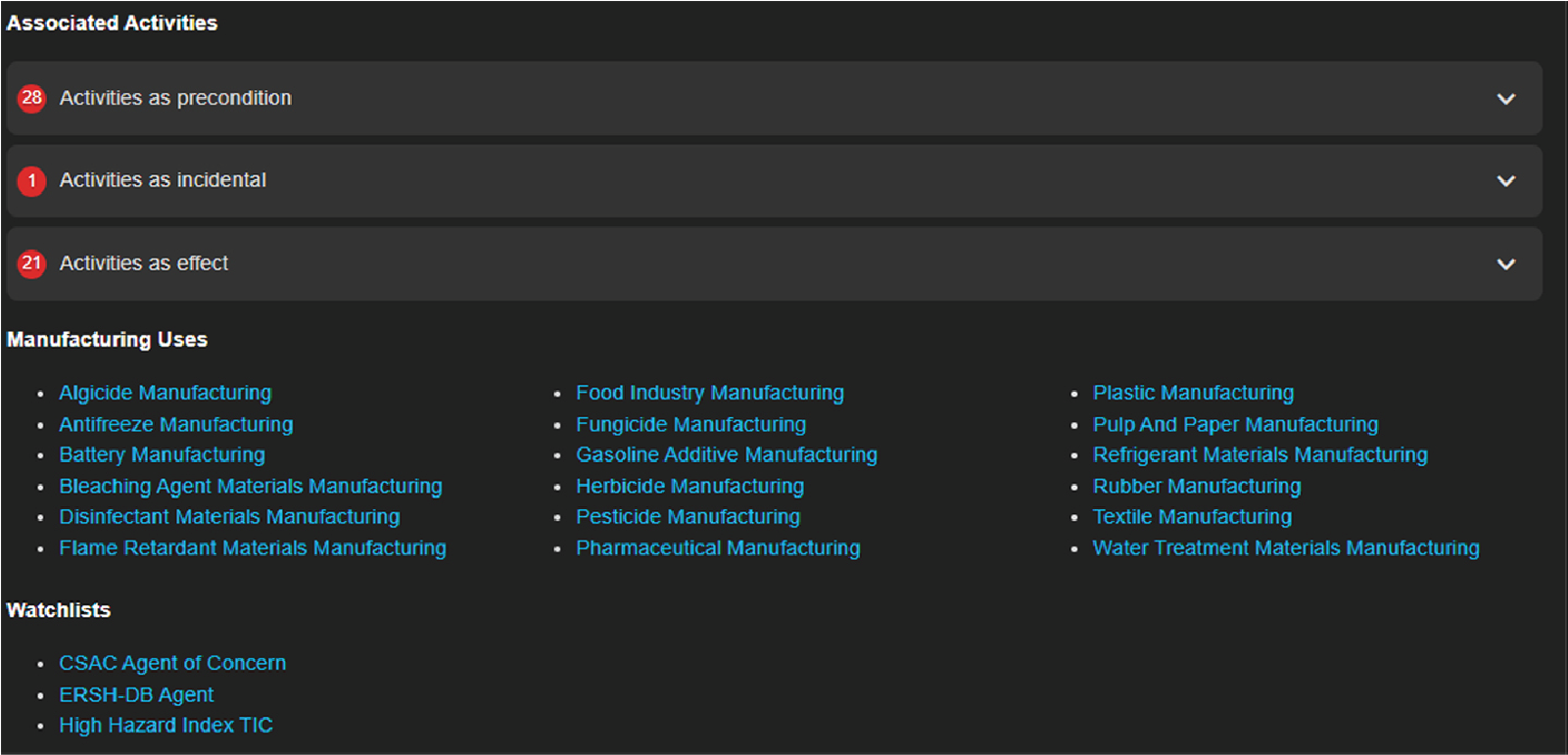Select the Watchlists heading
This screenshot has height=755, width=1568.
[59, 610]
